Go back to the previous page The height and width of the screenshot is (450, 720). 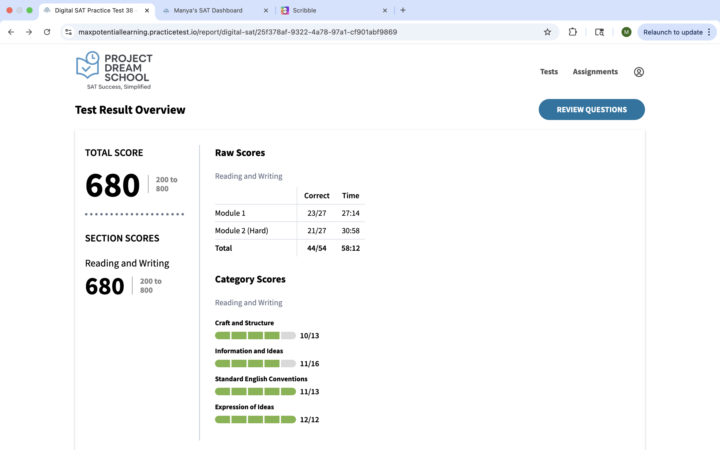(x=11, y=32)
